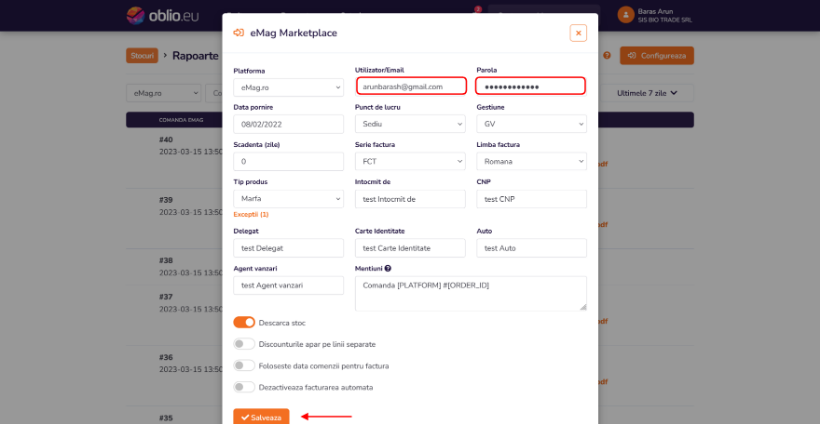Open the Gestiune GV dropdown
The height and width of the screenshot is (424, 820).
pyautogui.click(x=531, y=124)
